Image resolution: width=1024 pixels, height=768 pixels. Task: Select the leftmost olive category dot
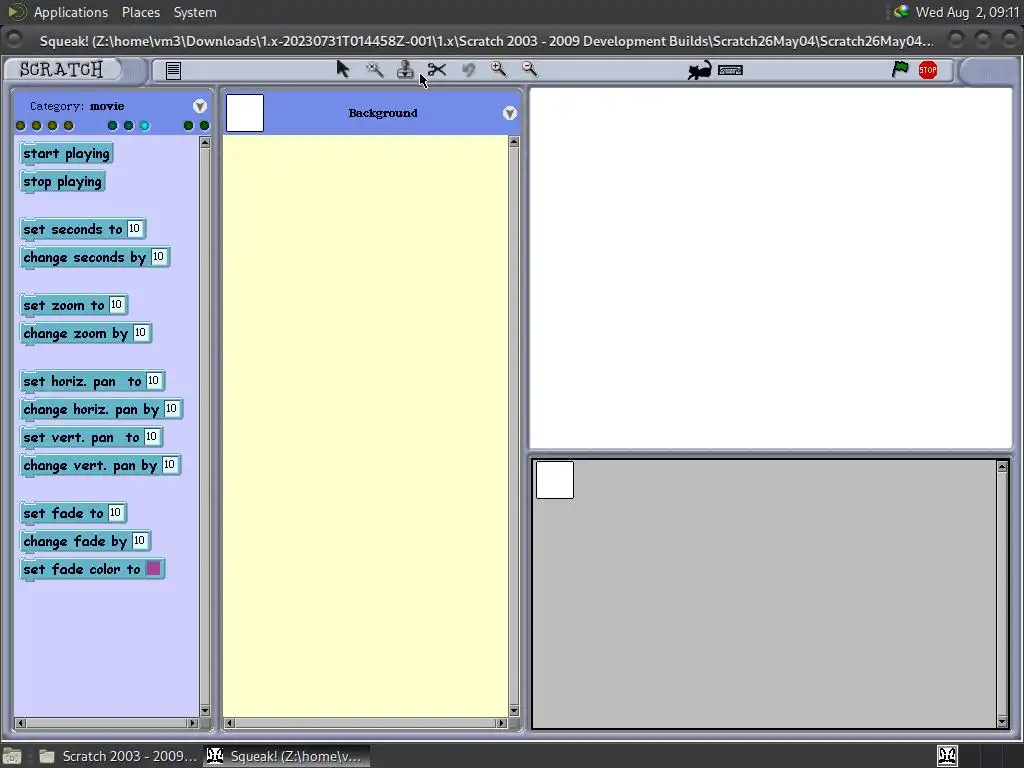[20, 125]
